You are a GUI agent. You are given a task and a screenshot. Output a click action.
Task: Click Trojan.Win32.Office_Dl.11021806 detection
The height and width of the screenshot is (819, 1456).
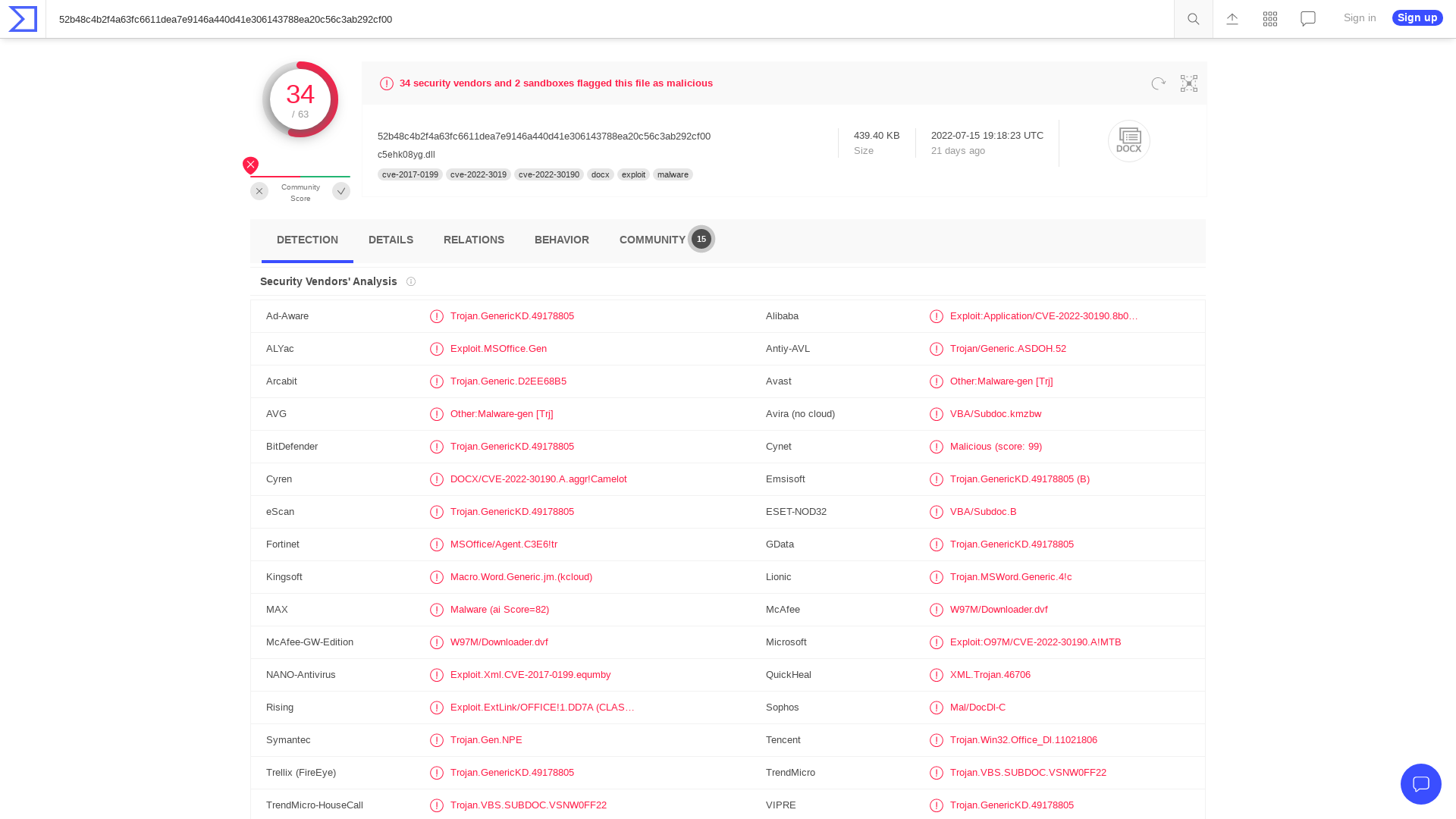(x=1024, y=740)
